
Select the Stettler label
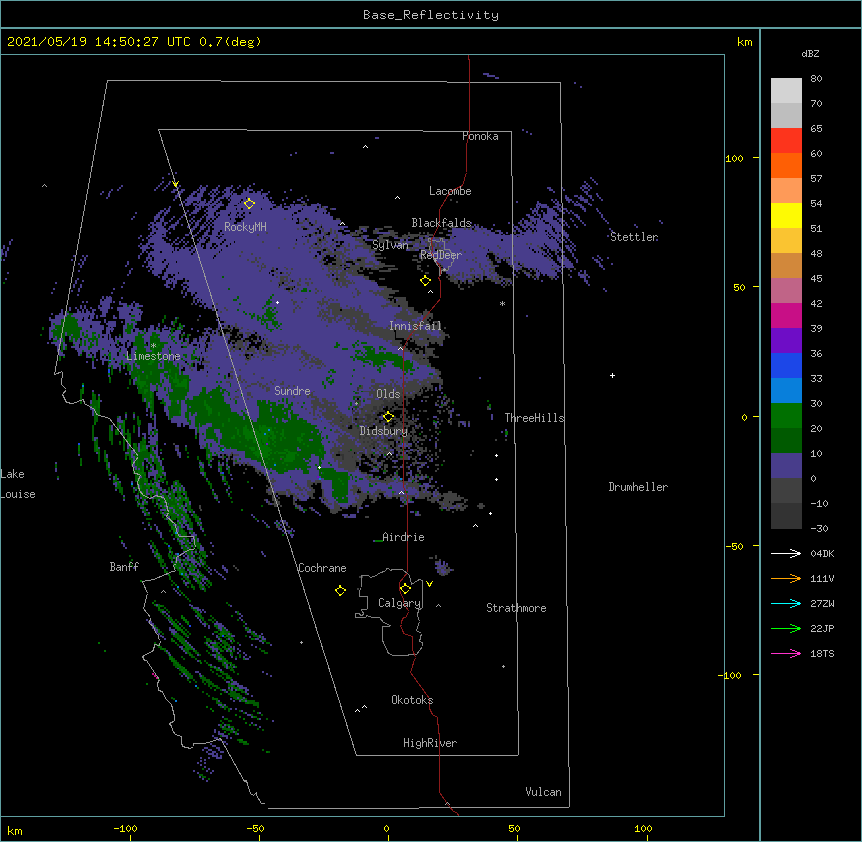(634, 237)
